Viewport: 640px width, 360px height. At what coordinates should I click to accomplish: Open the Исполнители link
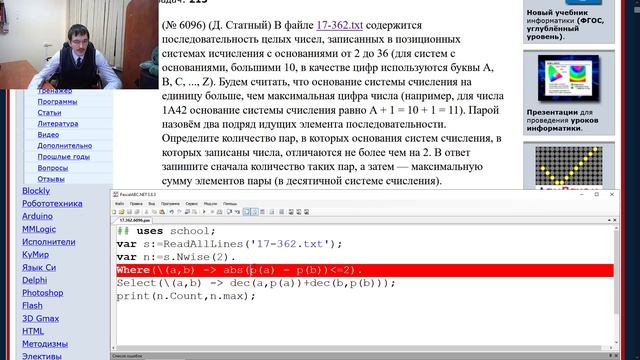(x=49, y=242)
